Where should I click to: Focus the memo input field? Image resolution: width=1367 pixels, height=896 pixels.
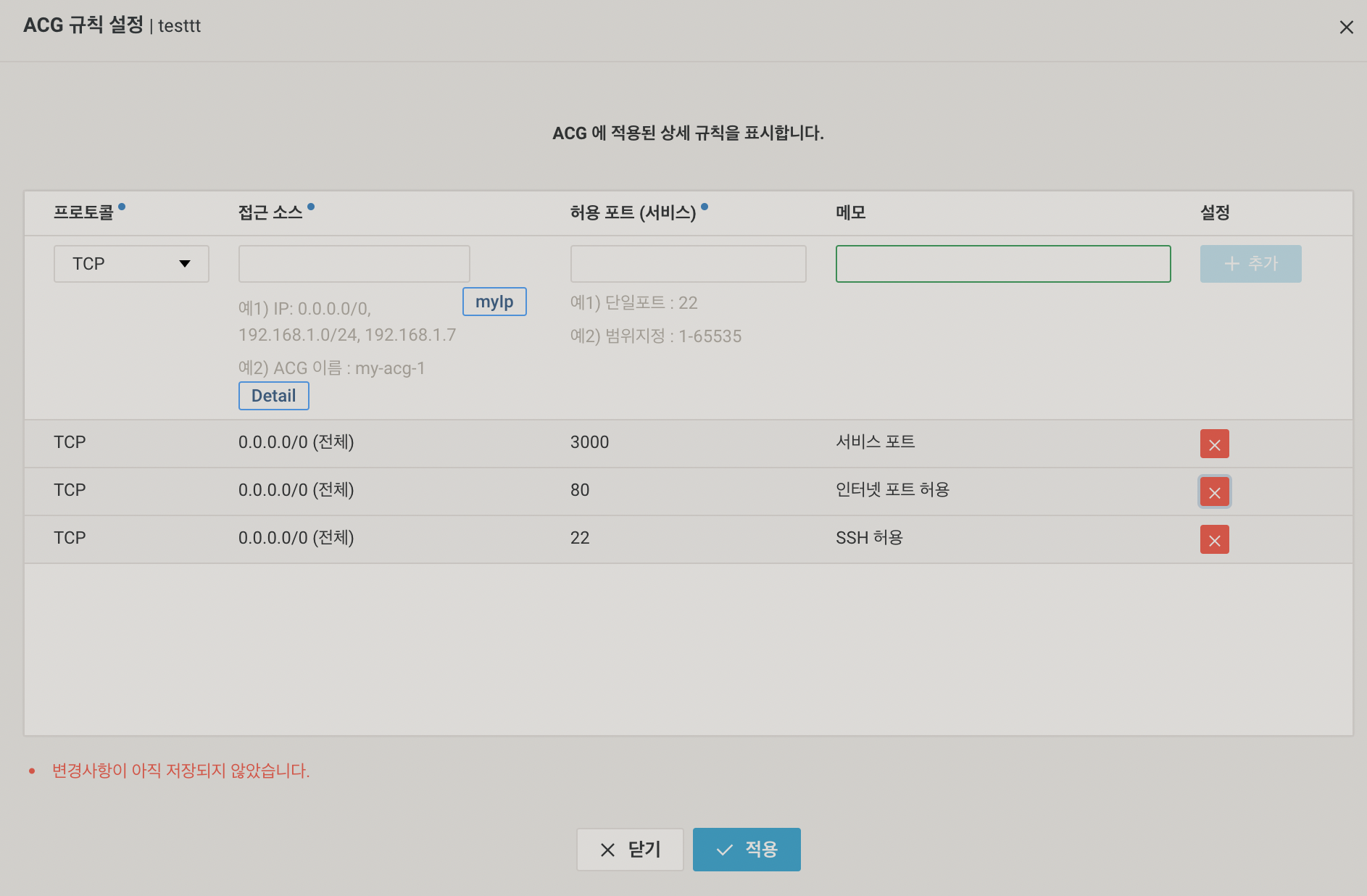[1002, 263]
